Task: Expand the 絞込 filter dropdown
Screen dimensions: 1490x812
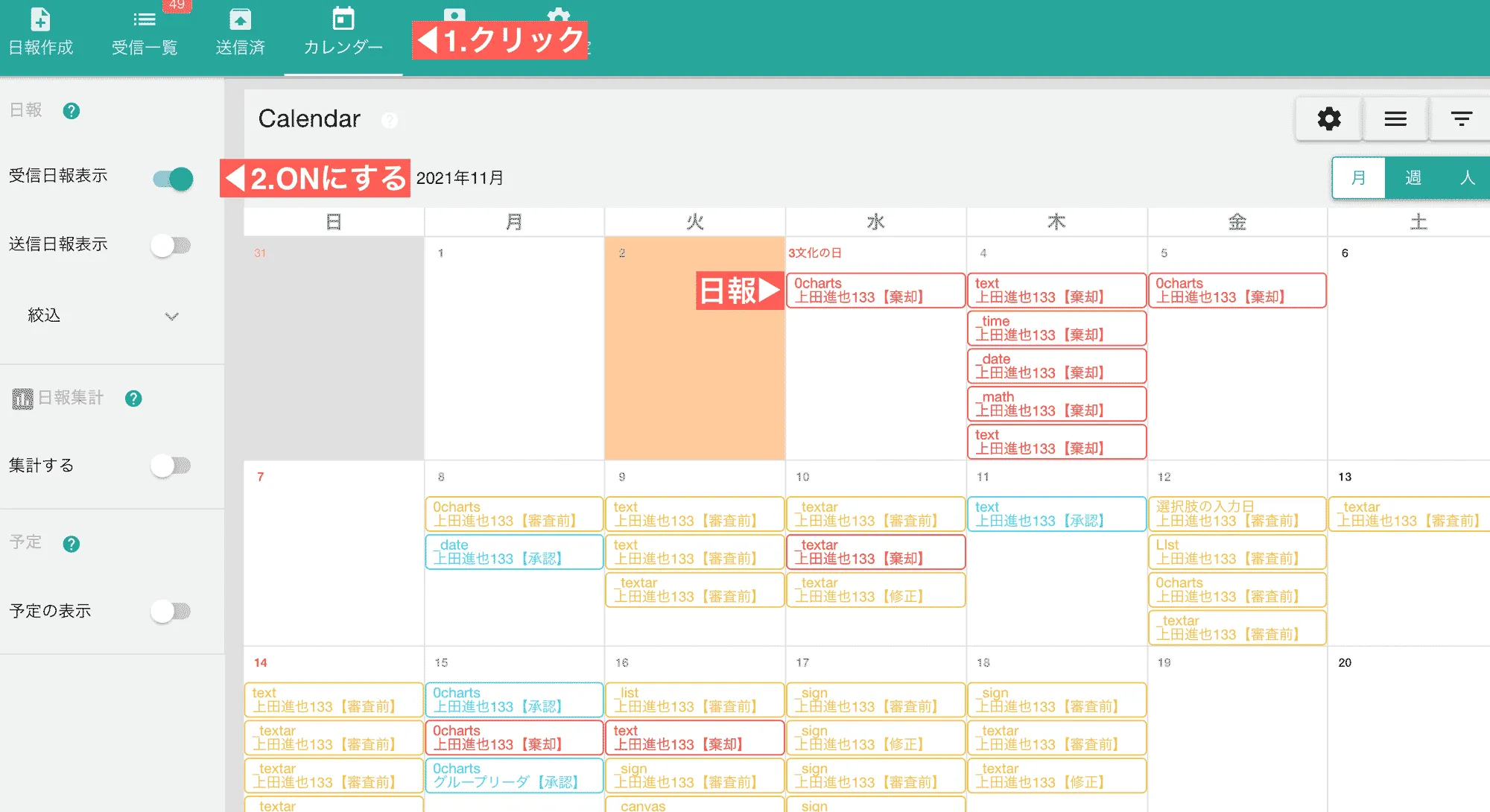Action: [x=171, y=316]
